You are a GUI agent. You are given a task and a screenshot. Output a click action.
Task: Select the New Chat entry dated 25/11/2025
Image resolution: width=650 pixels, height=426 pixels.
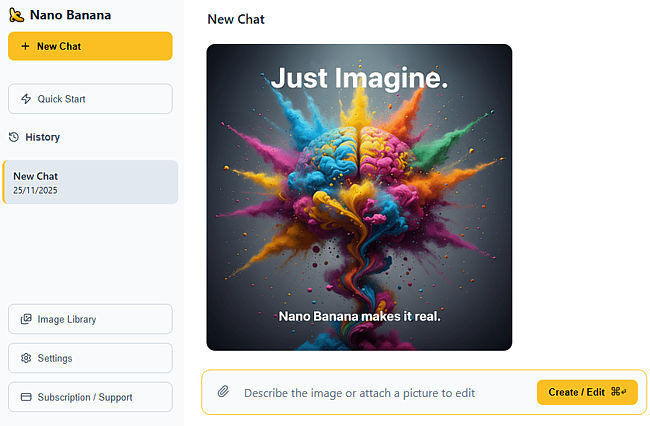(x=90, y=182)
